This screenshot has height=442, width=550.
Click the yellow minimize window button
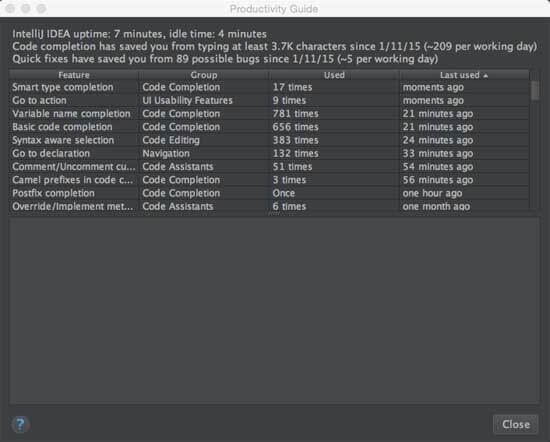[26, 8]
